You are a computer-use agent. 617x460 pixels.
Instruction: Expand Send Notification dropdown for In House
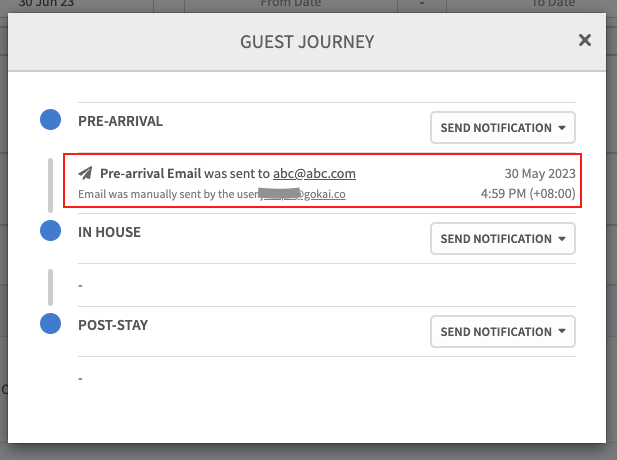point(503,239)
